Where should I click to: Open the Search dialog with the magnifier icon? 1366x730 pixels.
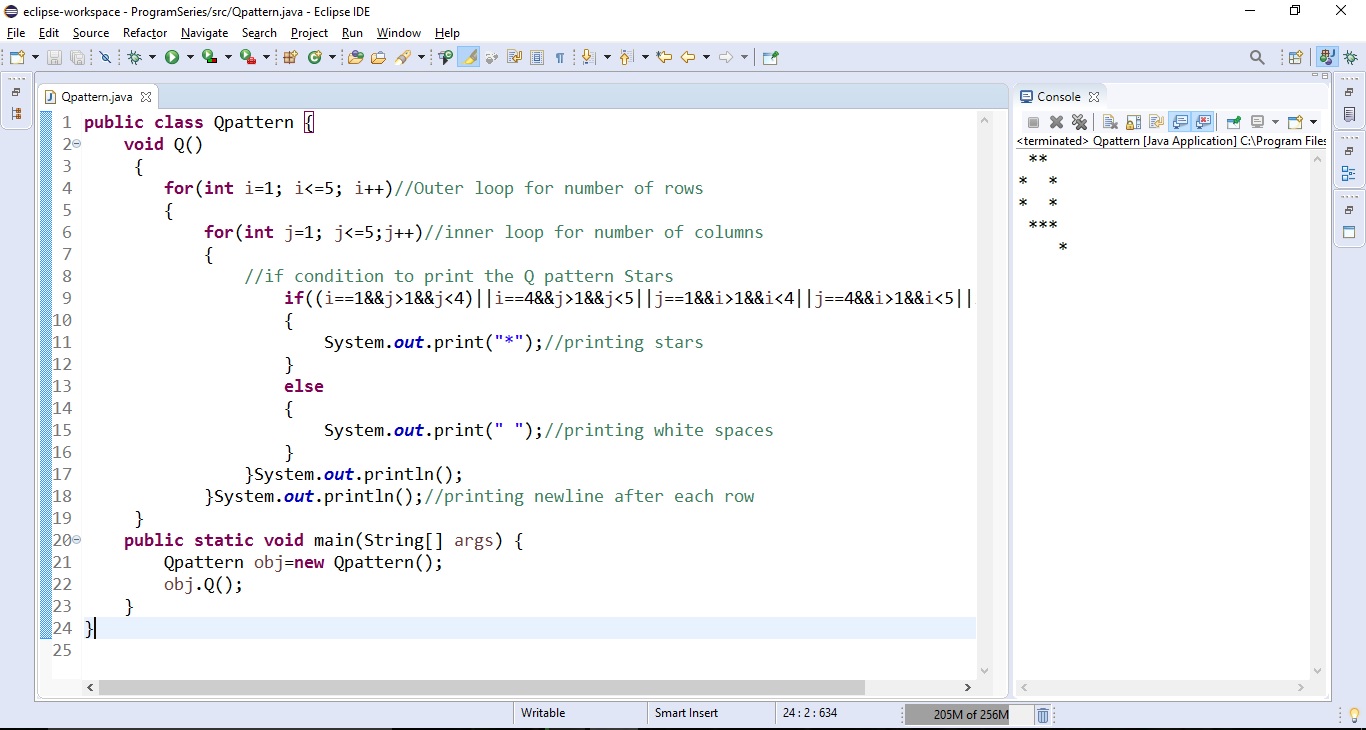click(1257, 57)
